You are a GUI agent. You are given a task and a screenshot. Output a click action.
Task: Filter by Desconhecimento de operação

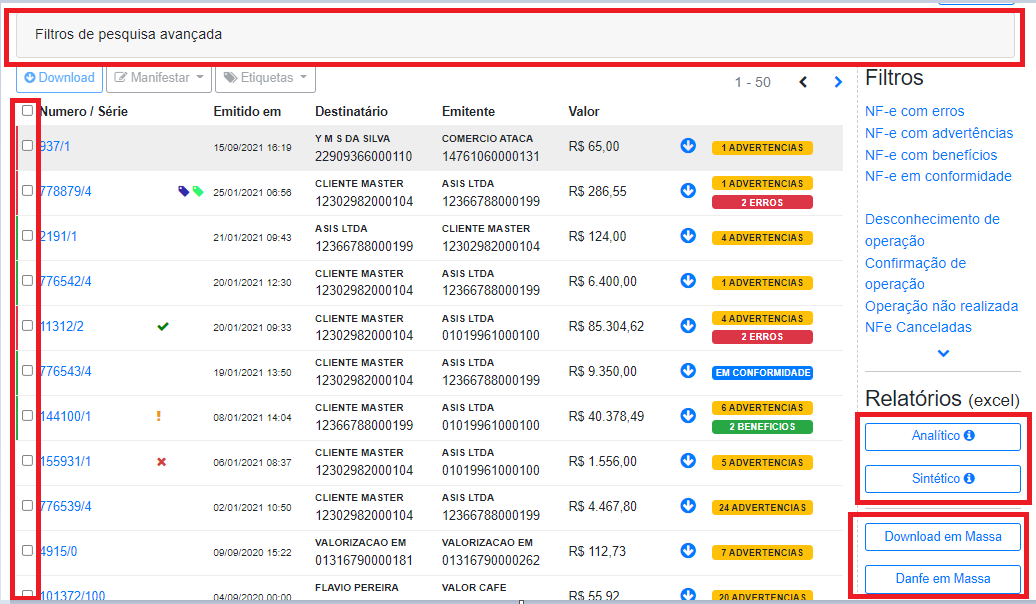[x=932, y=230]
